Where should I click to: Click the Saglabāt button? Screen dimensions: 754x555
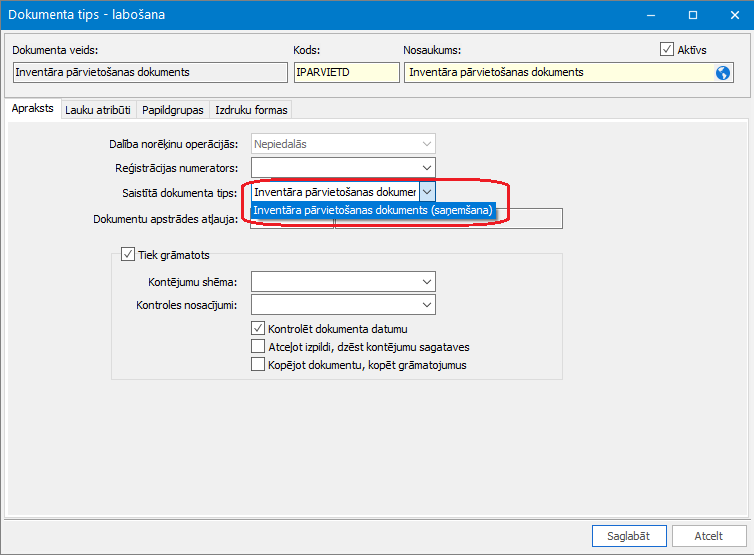(x=629, y=536)
